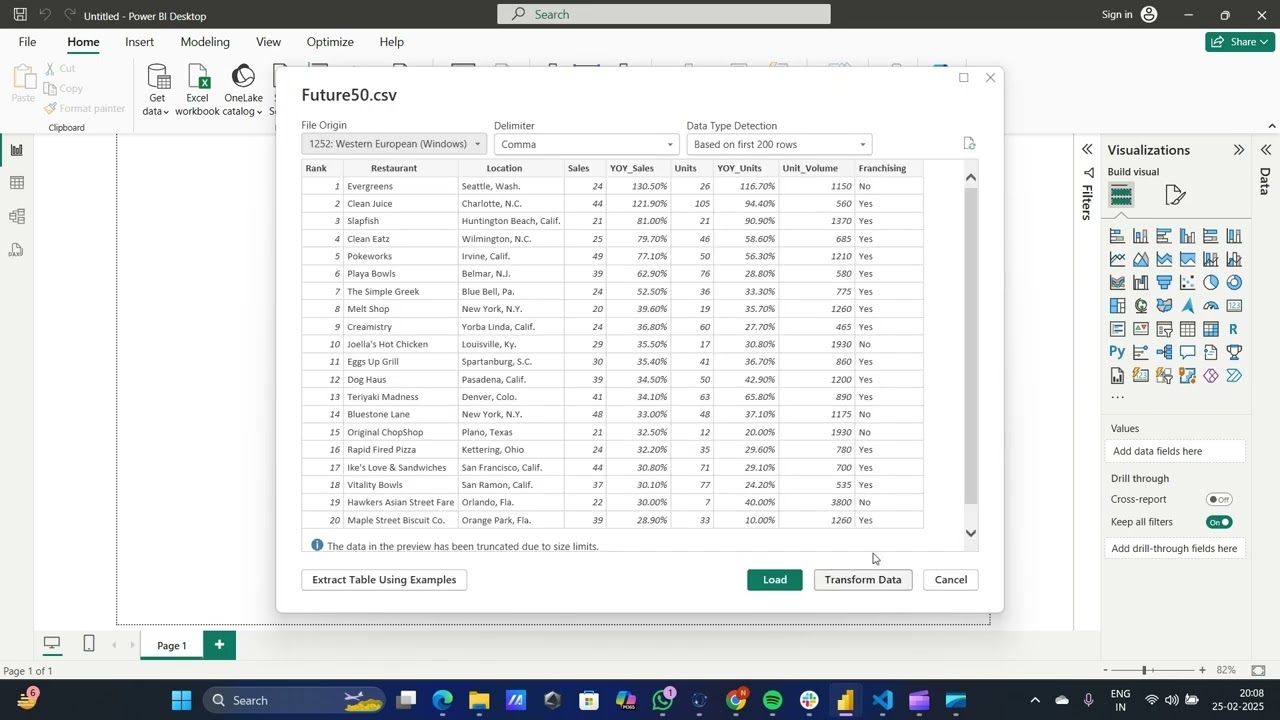Screen dimensions: 1280x720
Task: Choose the Metrics trophy visual
Action: pos(1234,352)
